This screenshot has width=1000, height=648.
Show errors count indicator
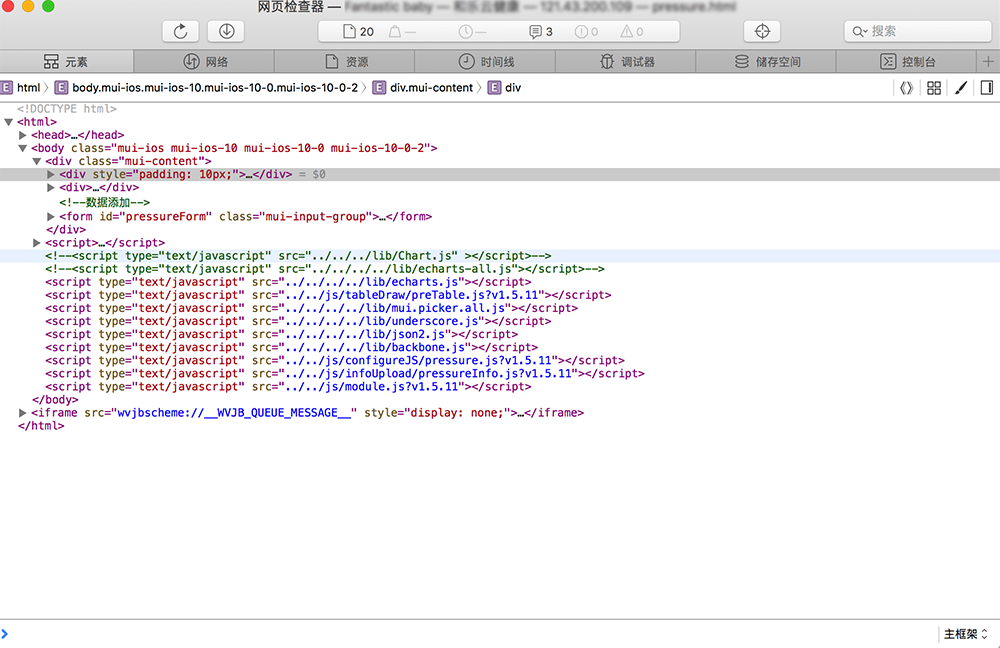tap(586, 32)
